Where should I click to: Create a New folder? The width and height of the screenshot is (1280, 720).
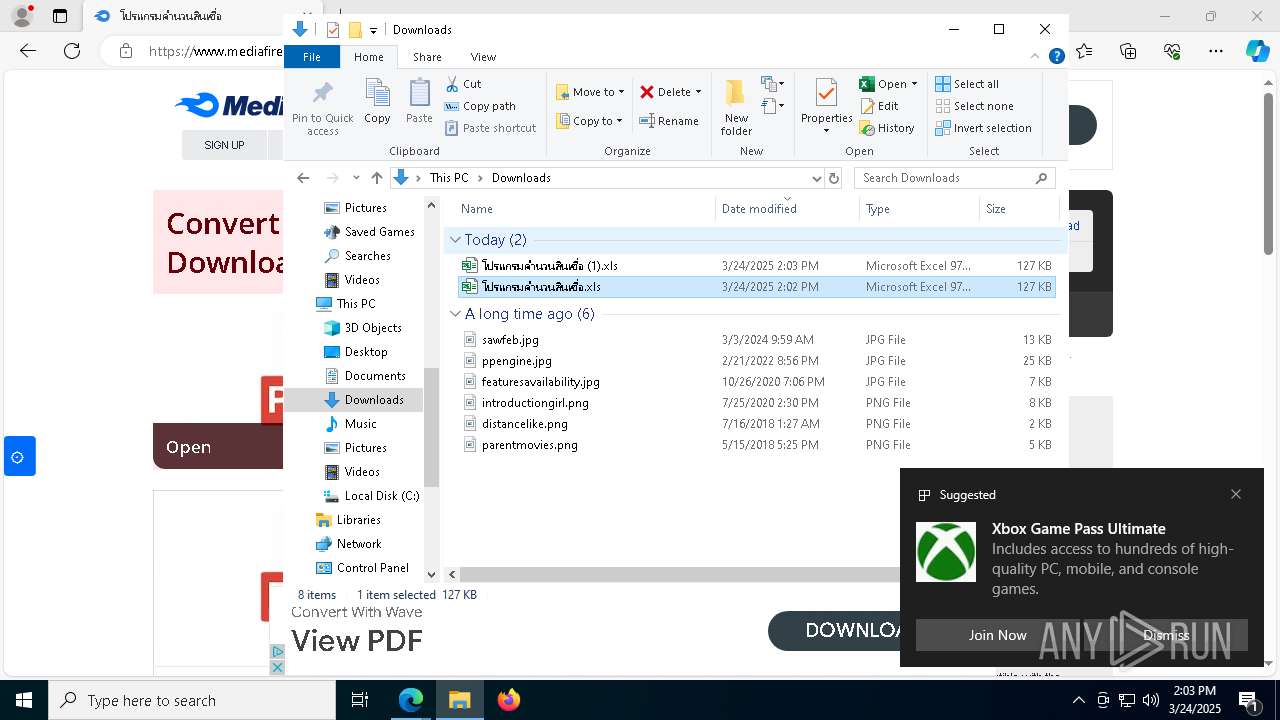(x=736, y=107)
